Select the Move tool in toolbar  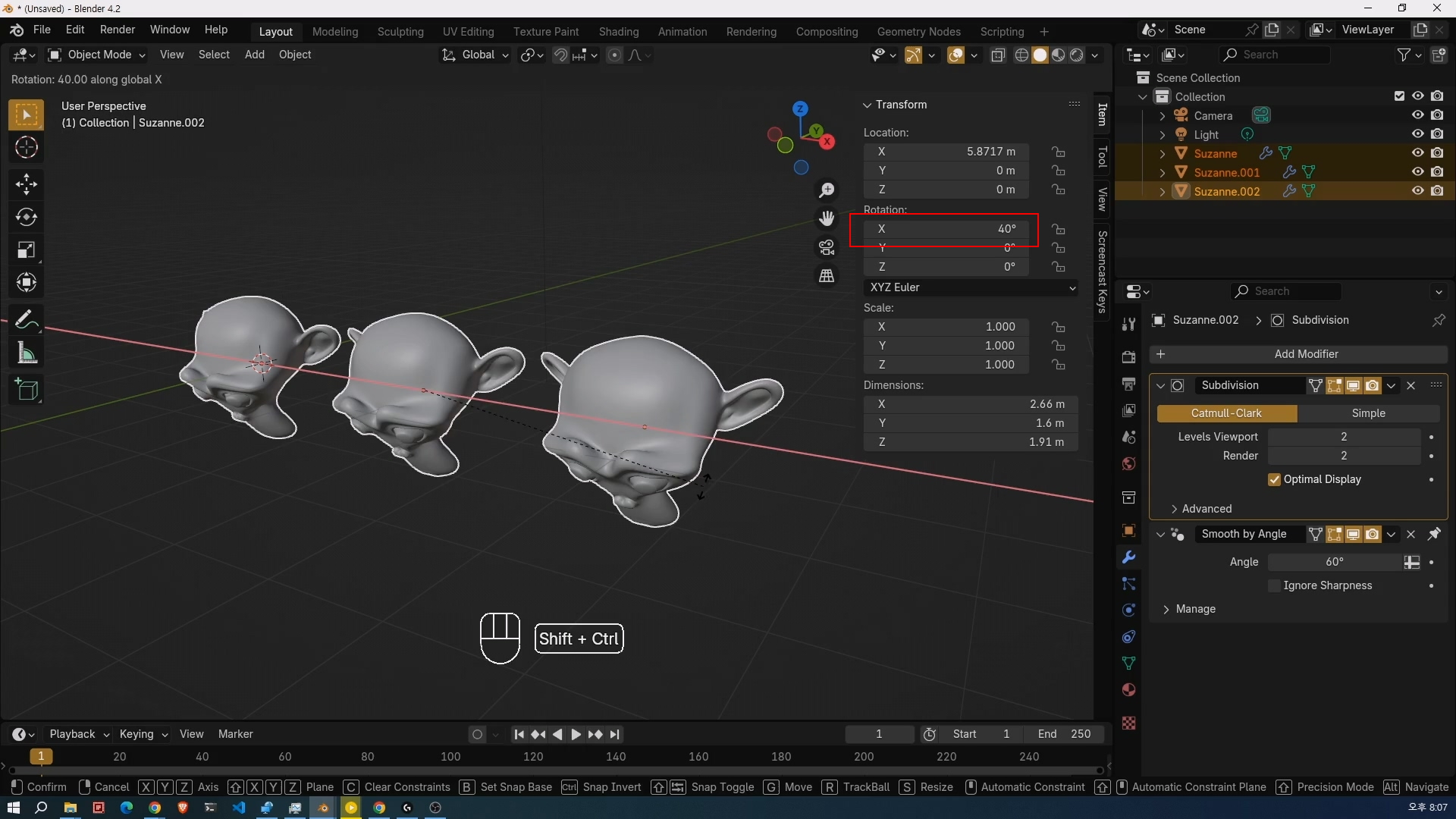point(27,184)
